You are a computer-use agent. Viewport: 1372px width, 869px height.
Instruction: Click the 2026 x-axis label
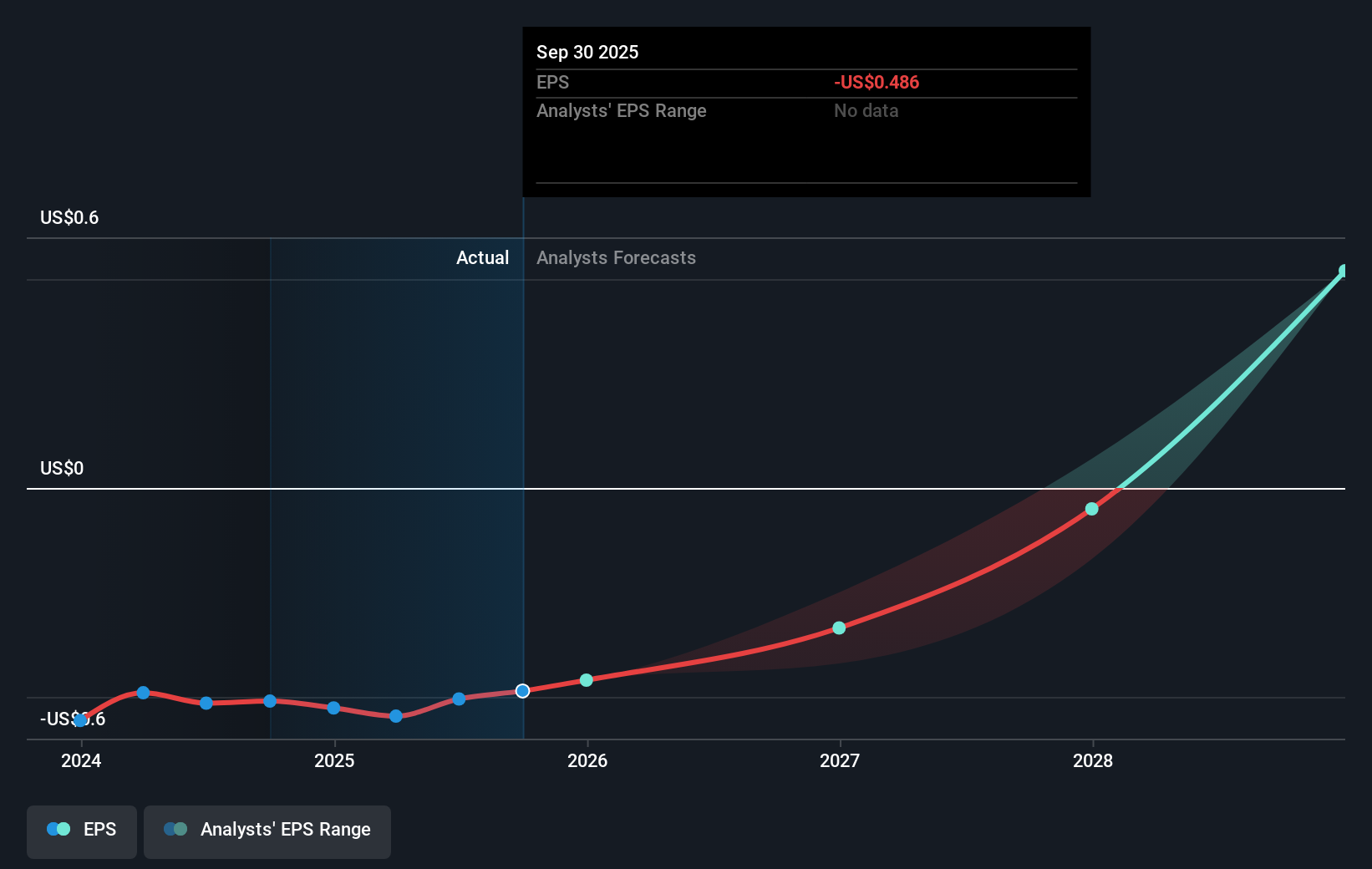pyautogui.click(x=587, y=761)
